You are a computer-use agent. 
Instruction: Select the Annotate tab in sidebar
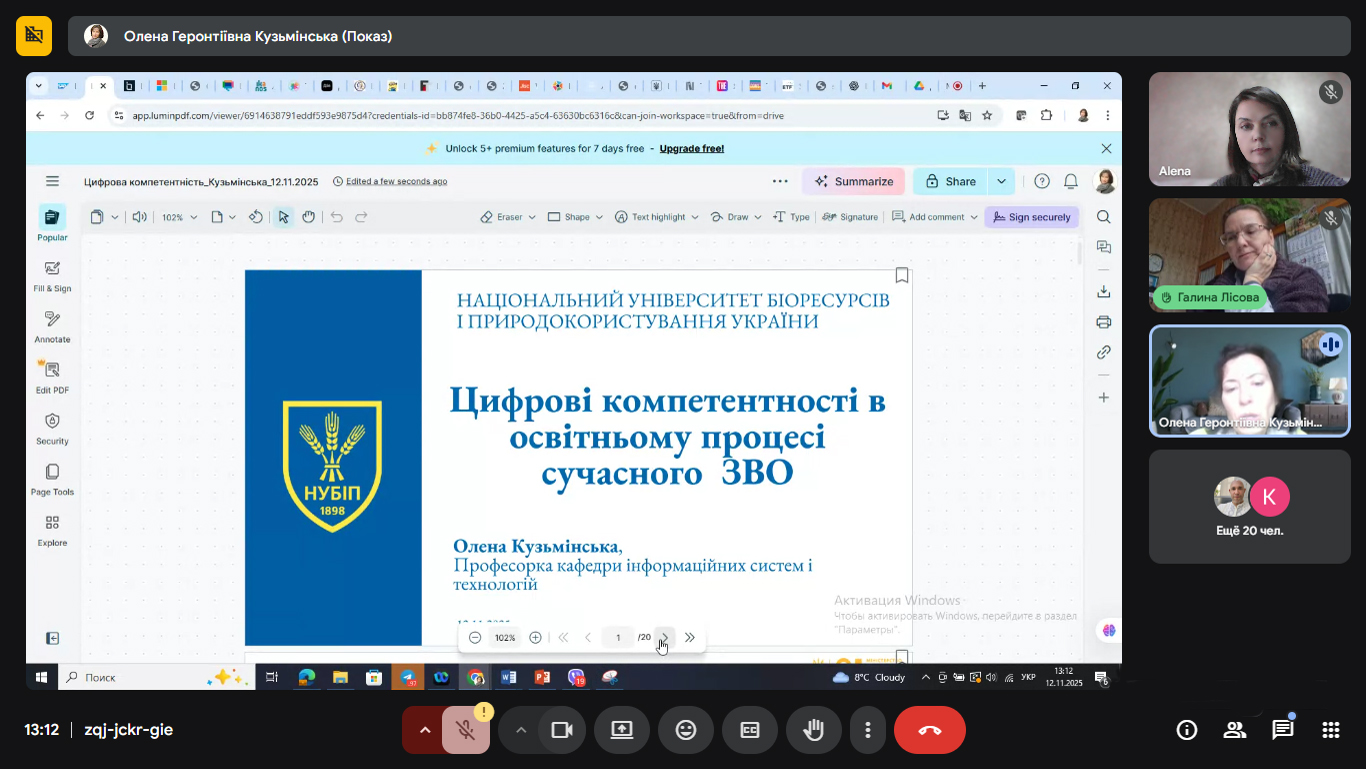(52, 326)
